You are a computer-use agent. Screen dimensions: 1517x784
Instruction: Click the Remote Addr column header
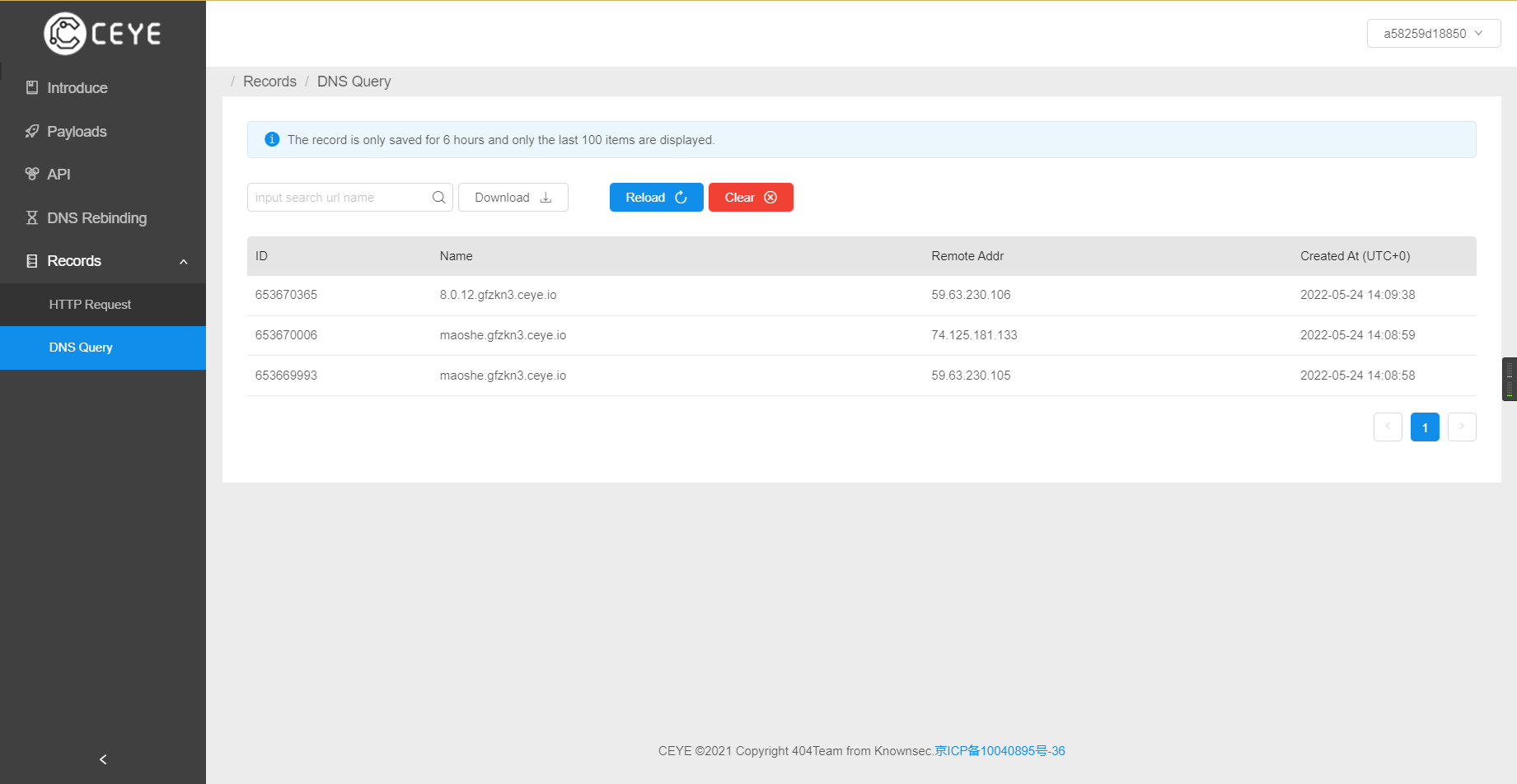tap(967, 256)
